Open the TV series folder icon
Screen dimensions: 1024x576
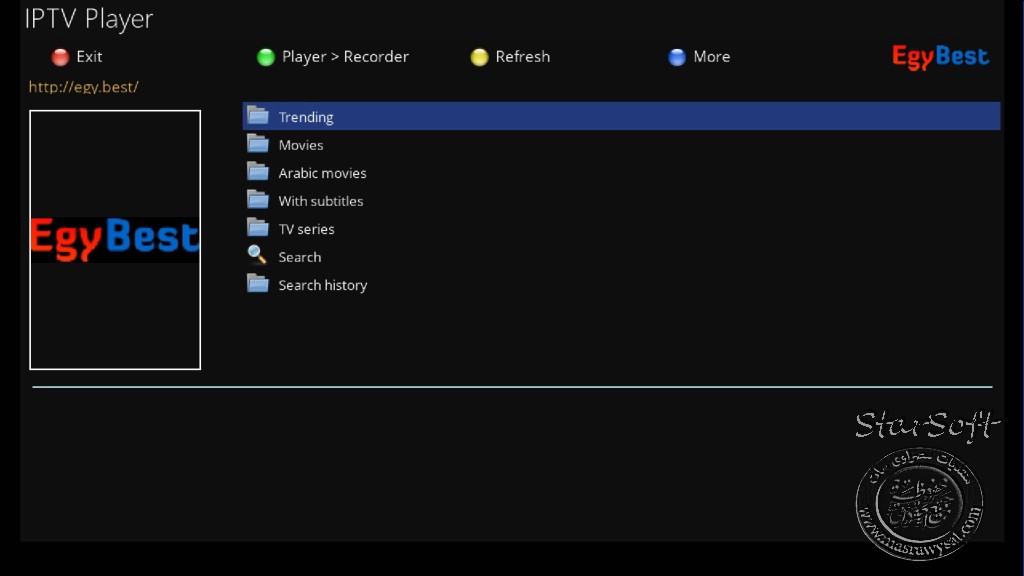point(258,228)
